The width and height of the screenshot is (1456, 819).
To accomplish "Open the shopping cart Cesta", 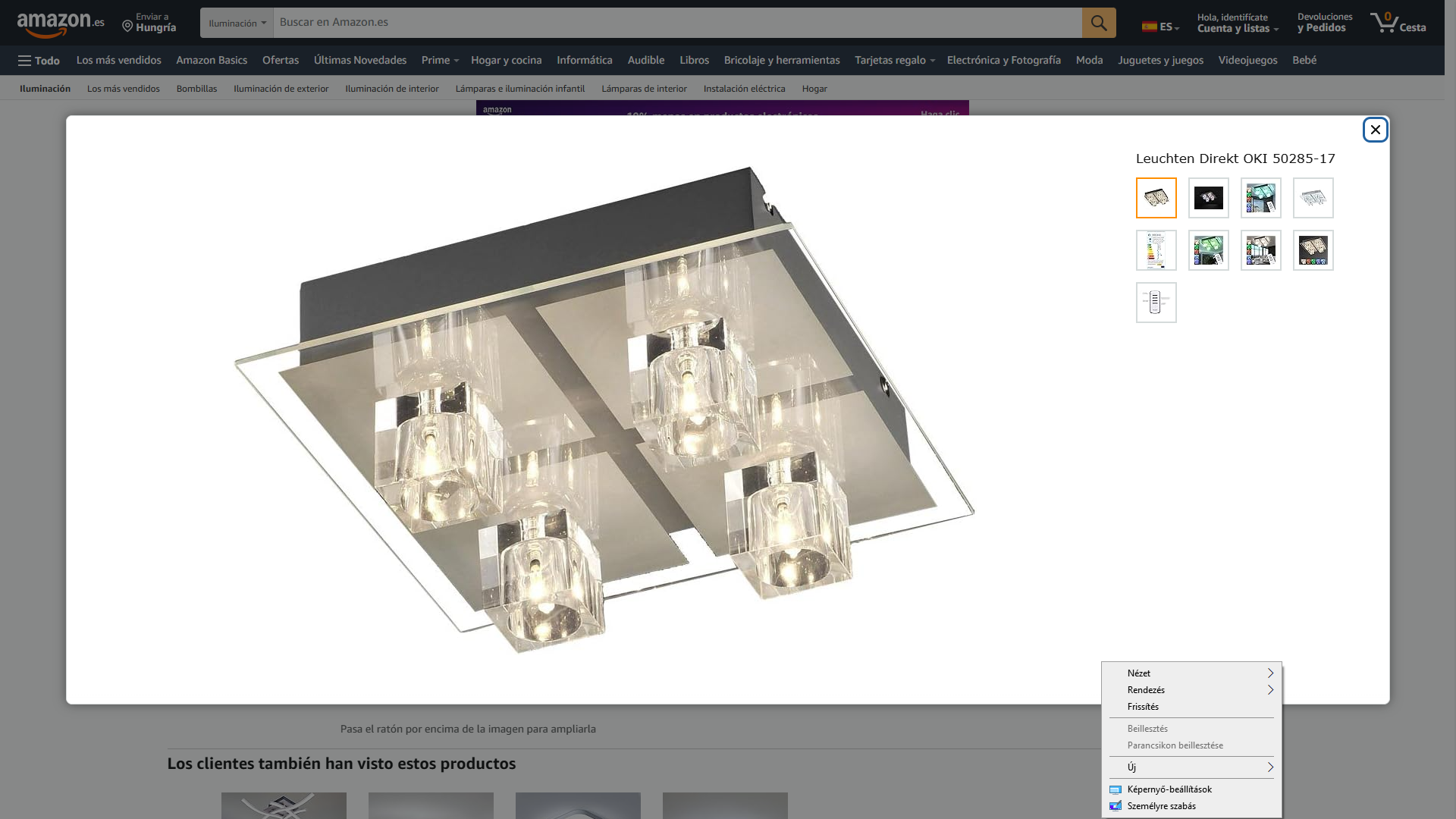I will click(1398, 23).
